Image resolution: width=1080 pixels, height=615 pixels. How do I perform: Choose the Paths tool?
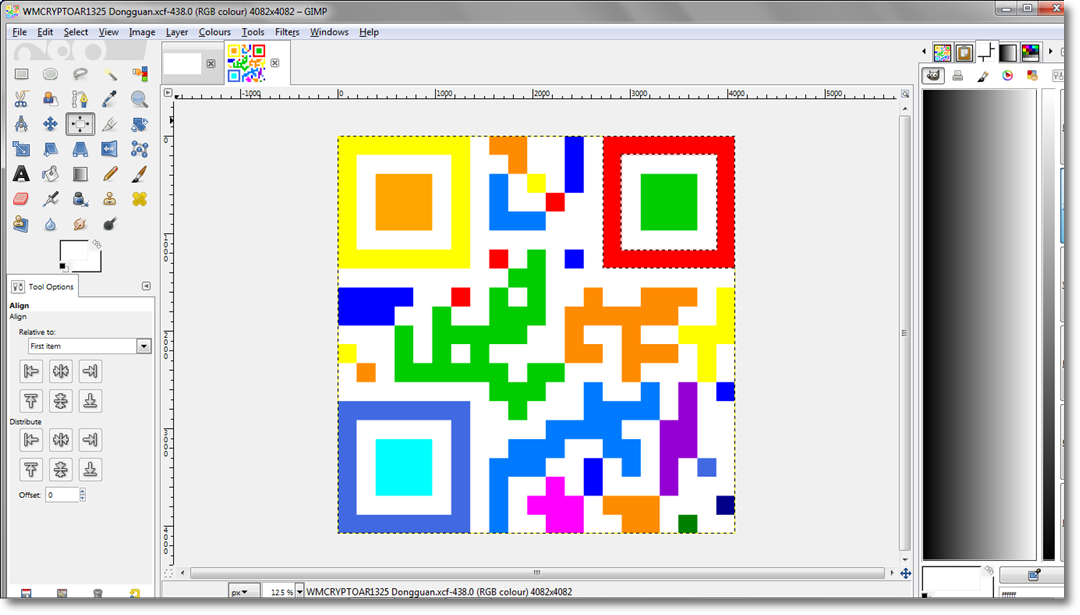(x=80, y=99)
